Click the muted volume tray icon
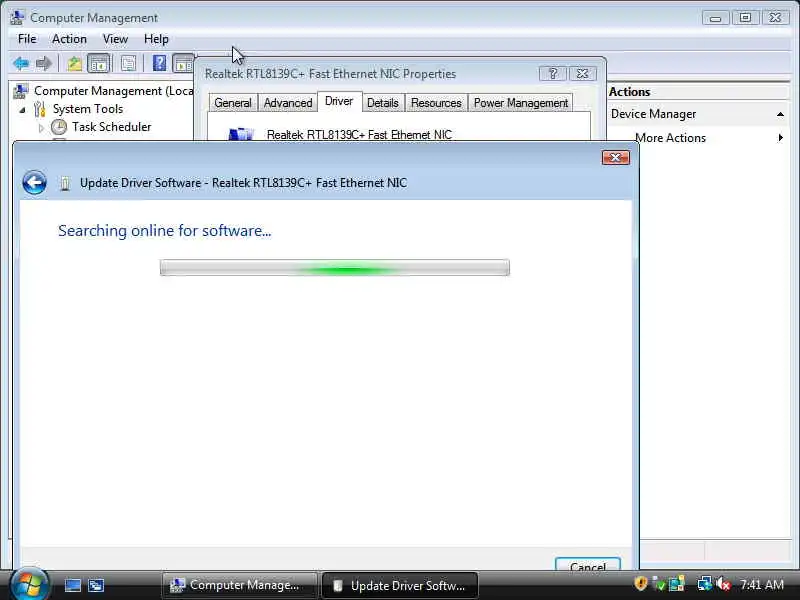 coord(723,584)
